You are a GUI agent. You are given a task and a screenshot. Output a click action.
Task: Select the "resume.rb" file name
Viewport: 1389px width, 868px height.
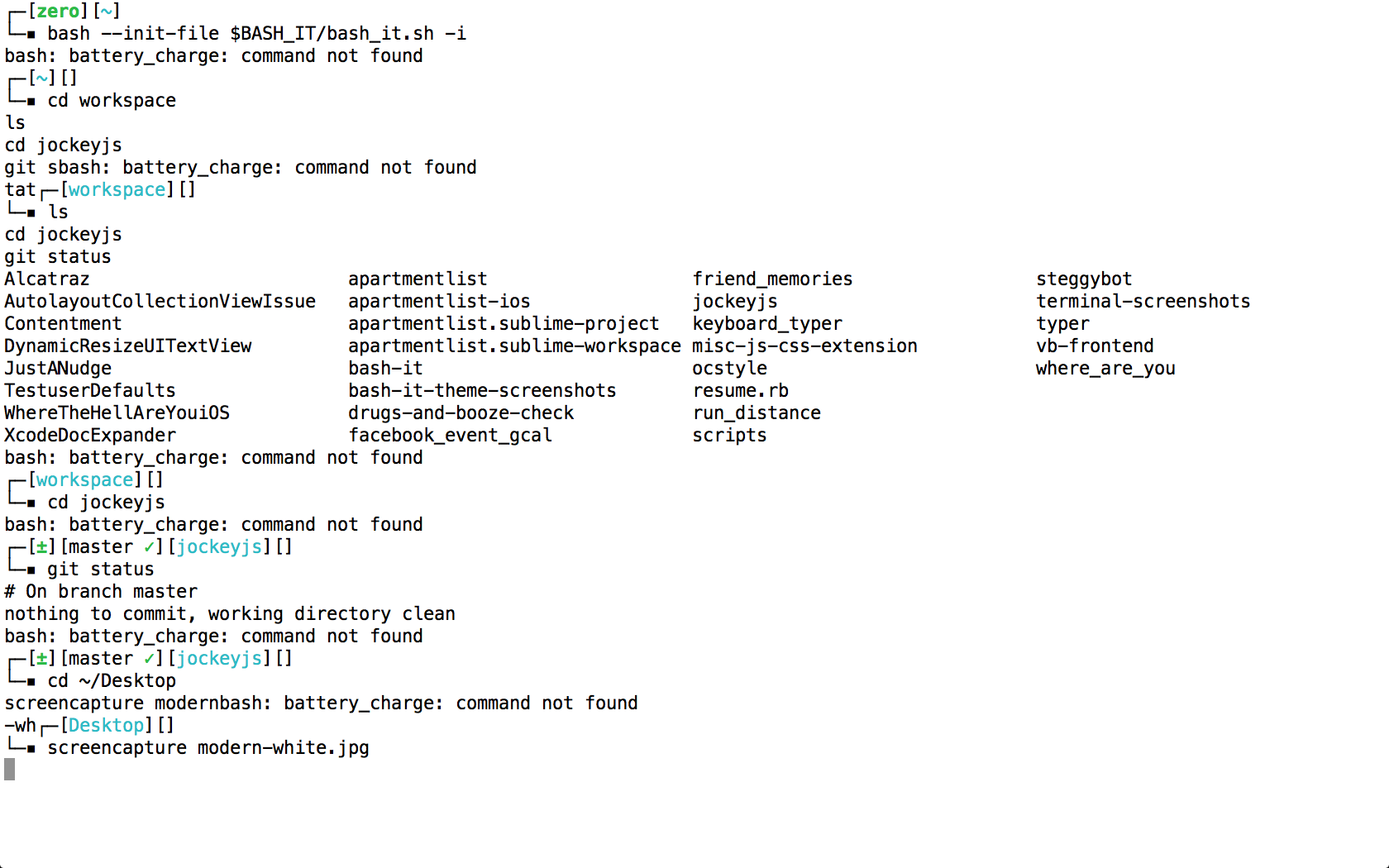click(740, 390)
